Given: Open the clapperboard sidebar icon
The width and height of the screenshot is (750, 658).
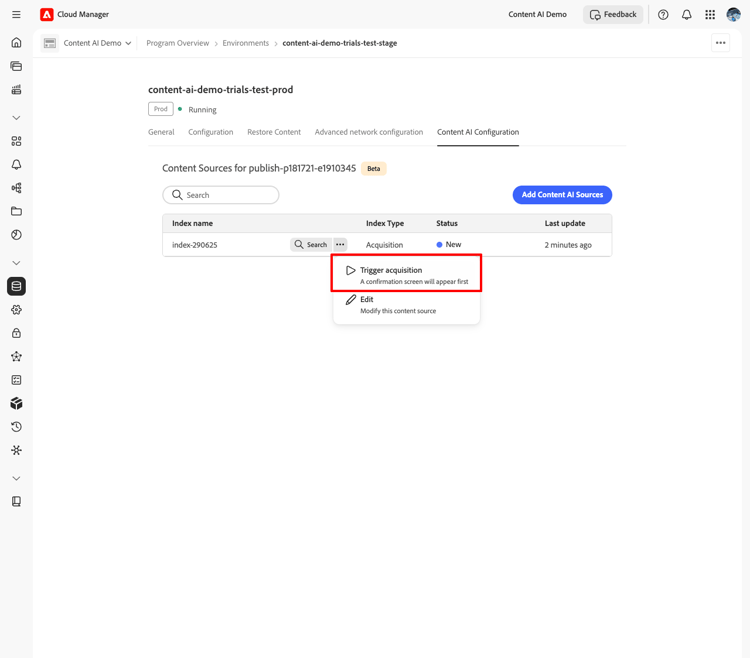Looking at the screenshot, I should (16, 89).
